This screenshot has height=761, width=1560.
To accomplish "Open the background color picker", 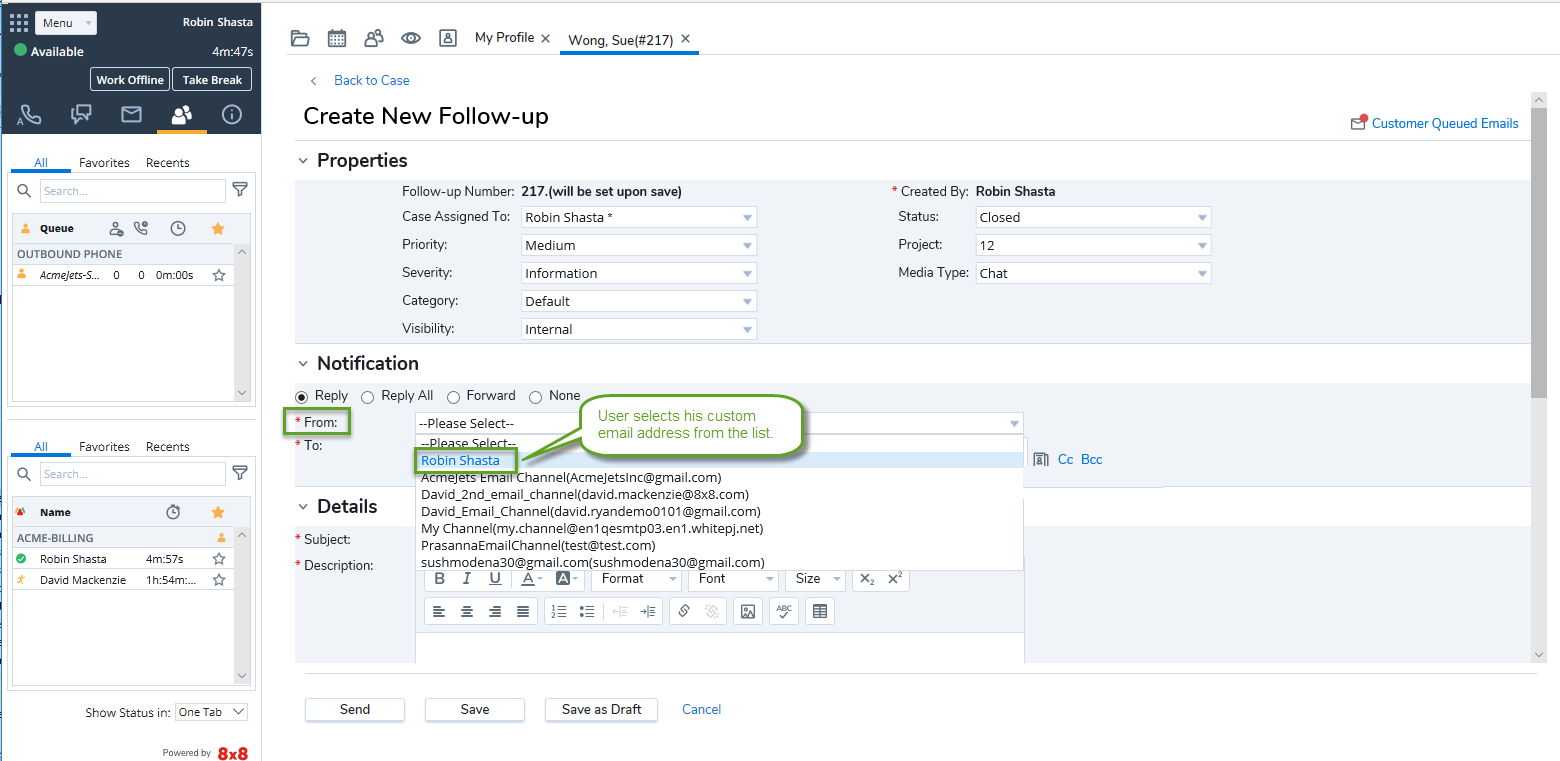I will (566, 579).
